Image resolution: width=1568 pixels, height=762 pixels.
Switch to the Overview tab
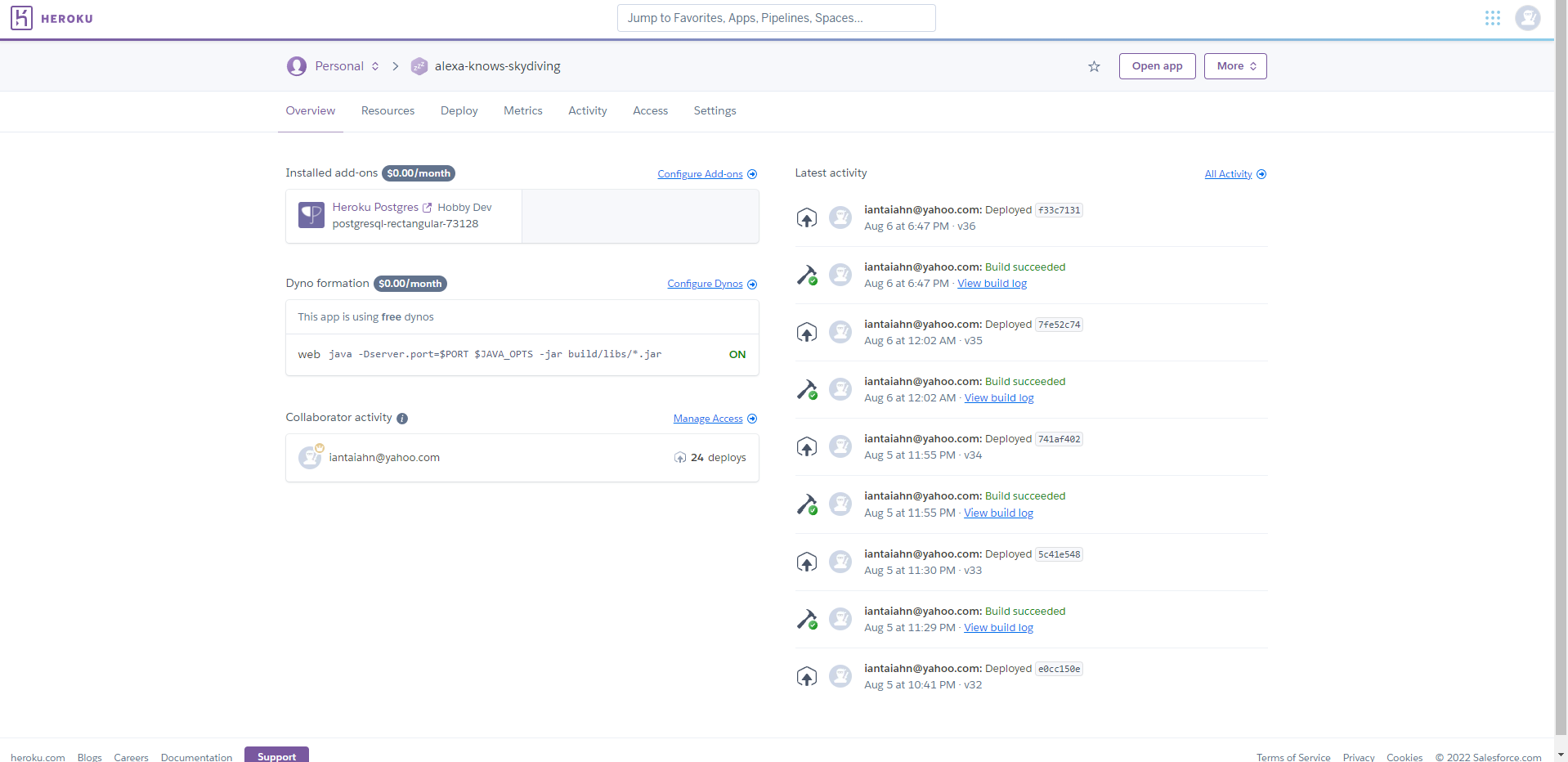click(311, 111)
